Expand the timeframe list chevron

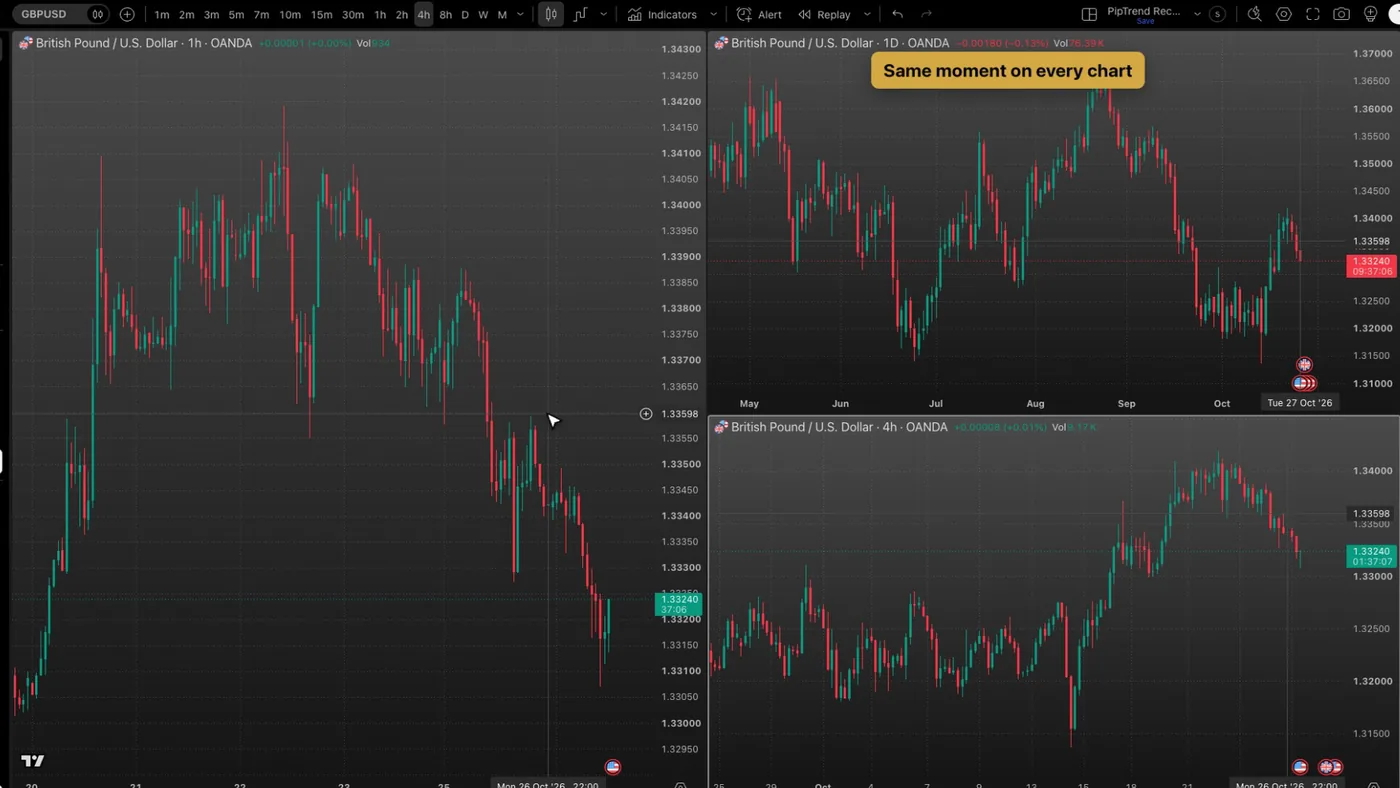click(x=520, y=14)
